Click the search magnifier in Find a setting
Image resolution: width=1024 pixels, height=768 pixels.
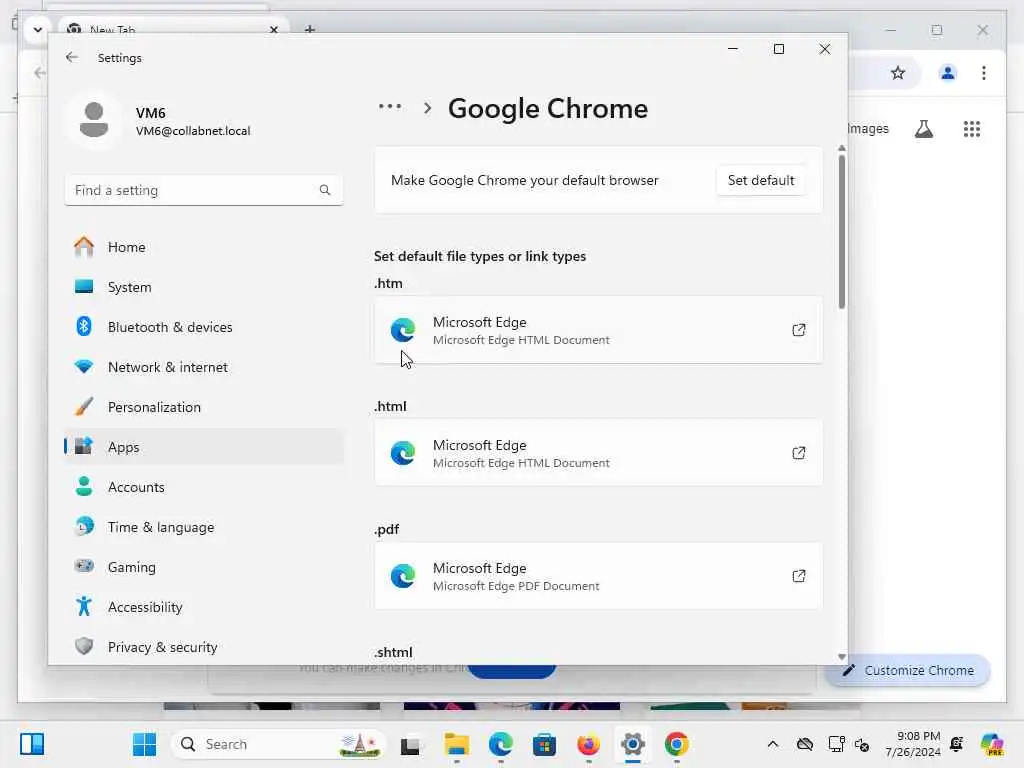click(325, 190)
